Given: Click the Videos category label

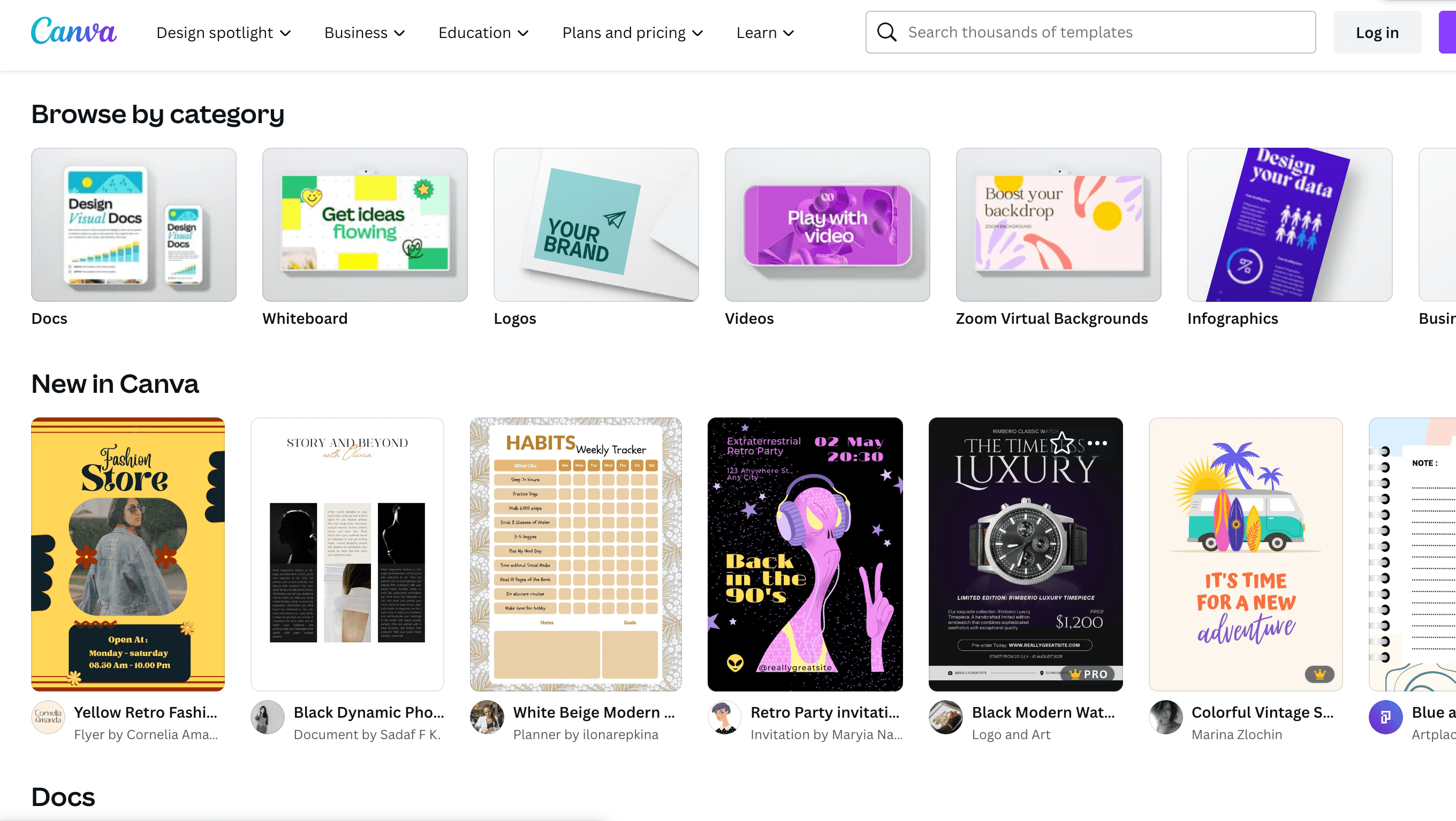Looking at the screenshot, I should 749,318.
